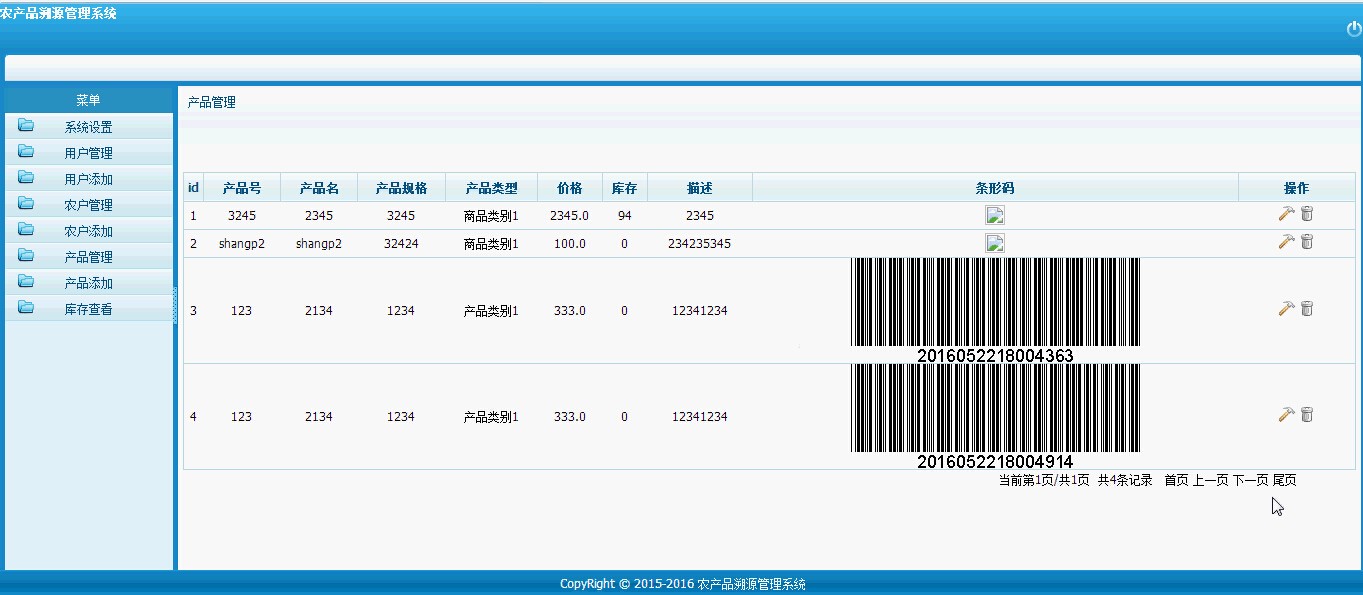This screenshot has height=595, width=1363.
Task: Click the 产品规格 column header
Action: tap(401, 188)
